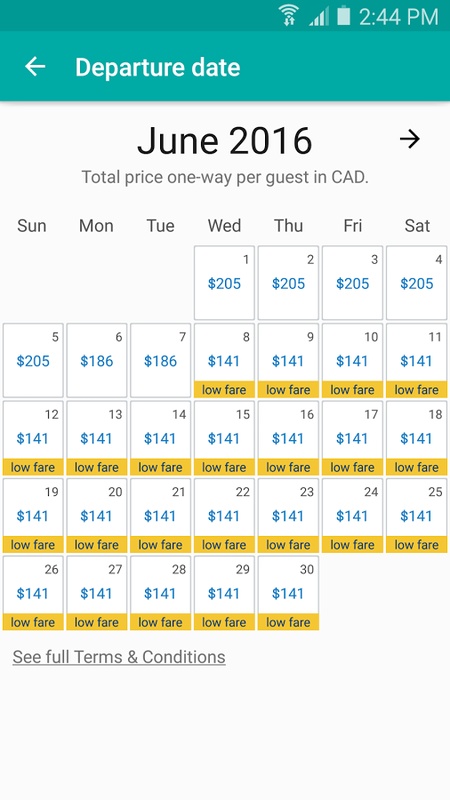Choose June 4 departure date
The height and width of the screenshot is (800, 450).
coord(417,283)
